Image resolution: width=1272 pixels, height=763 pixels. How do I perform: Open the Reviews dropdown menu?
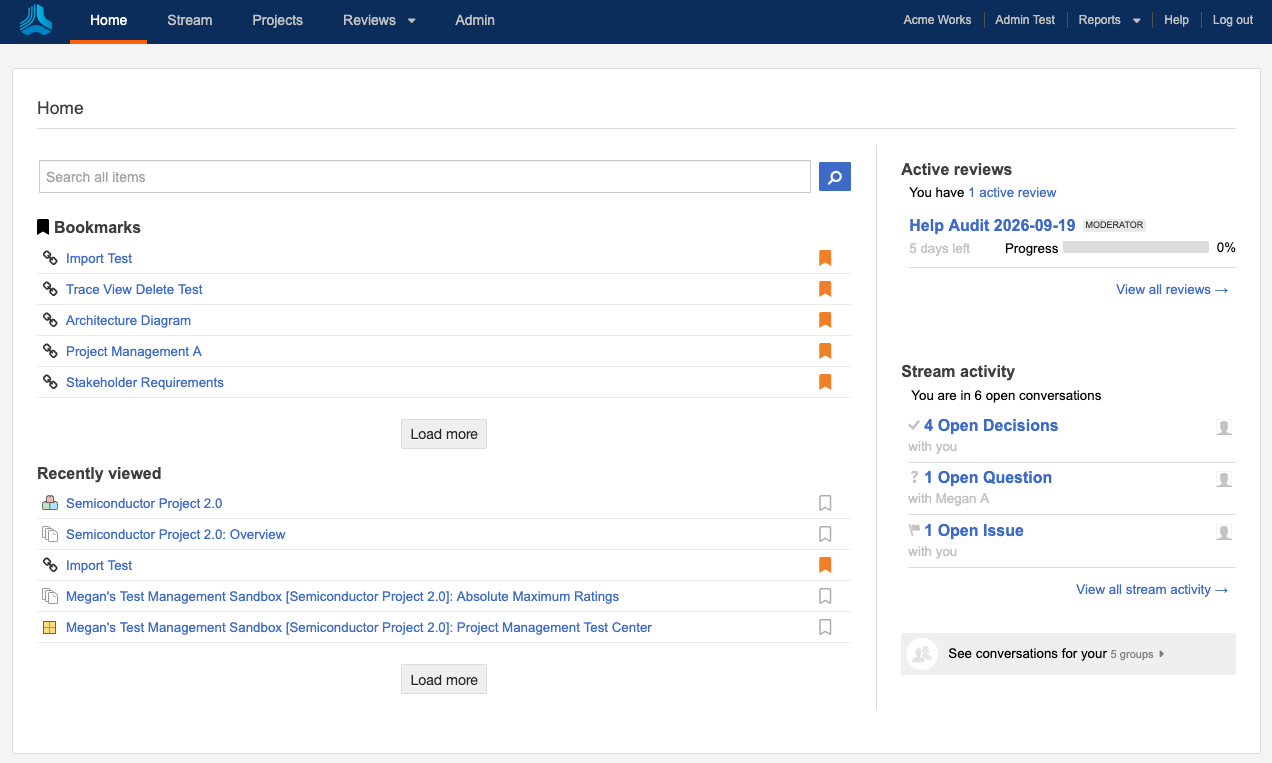[379, 20]
